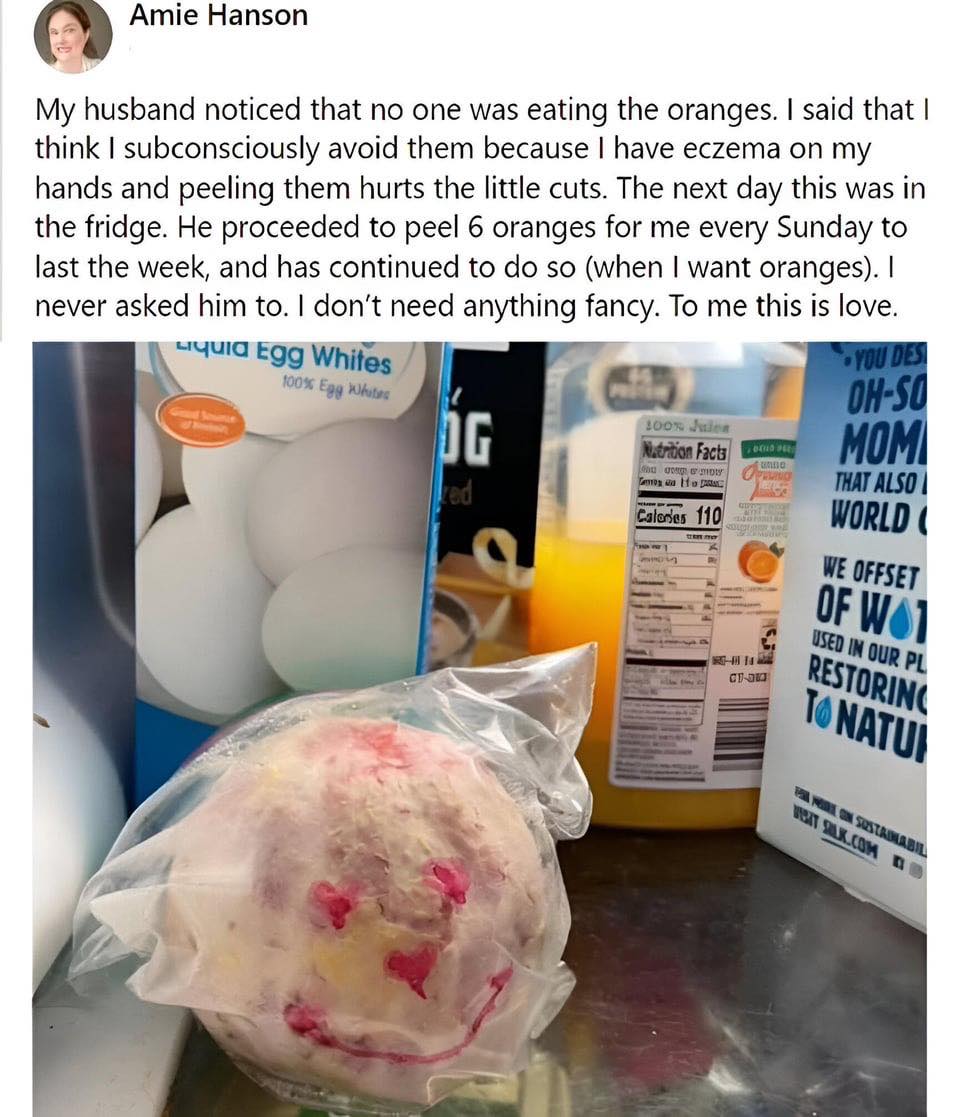Click the heart nose drawn on bag

click(x=414, y=969)
